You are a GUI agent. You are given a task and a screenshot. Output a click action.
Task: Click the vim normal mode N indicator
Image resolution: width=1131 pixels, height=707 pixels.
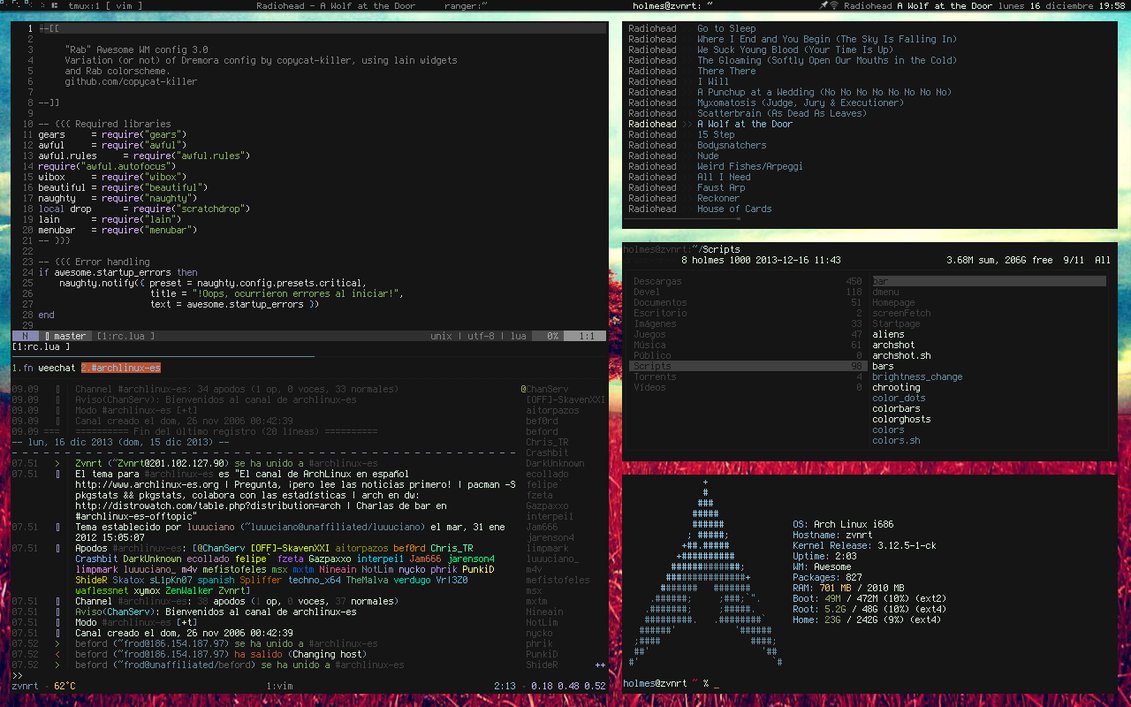pos(25,336)
